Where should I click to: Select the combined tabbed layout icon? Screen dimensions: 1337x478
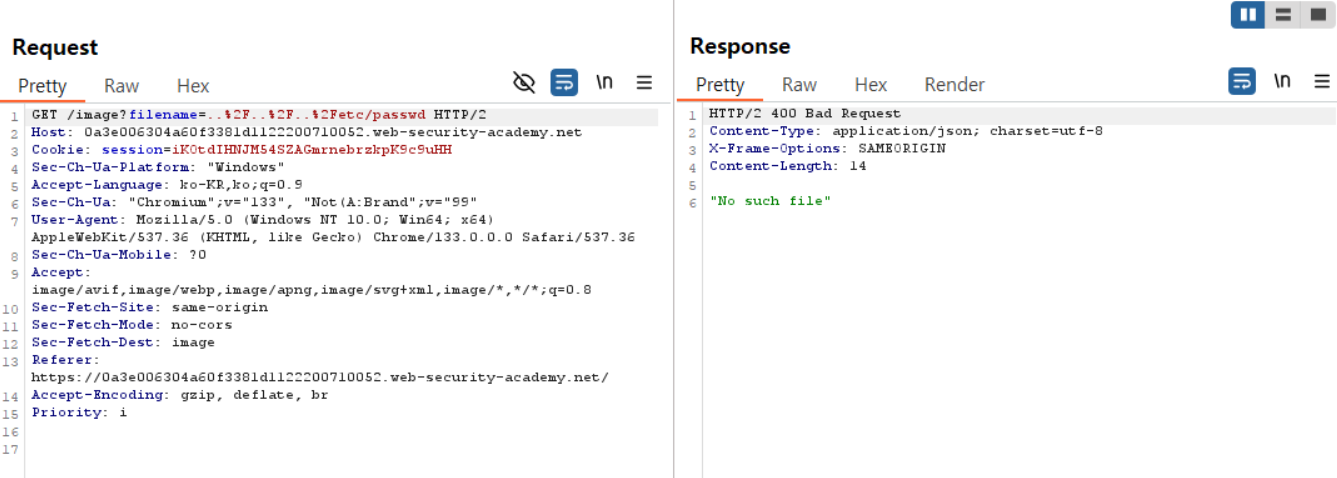pos(1317,15)
